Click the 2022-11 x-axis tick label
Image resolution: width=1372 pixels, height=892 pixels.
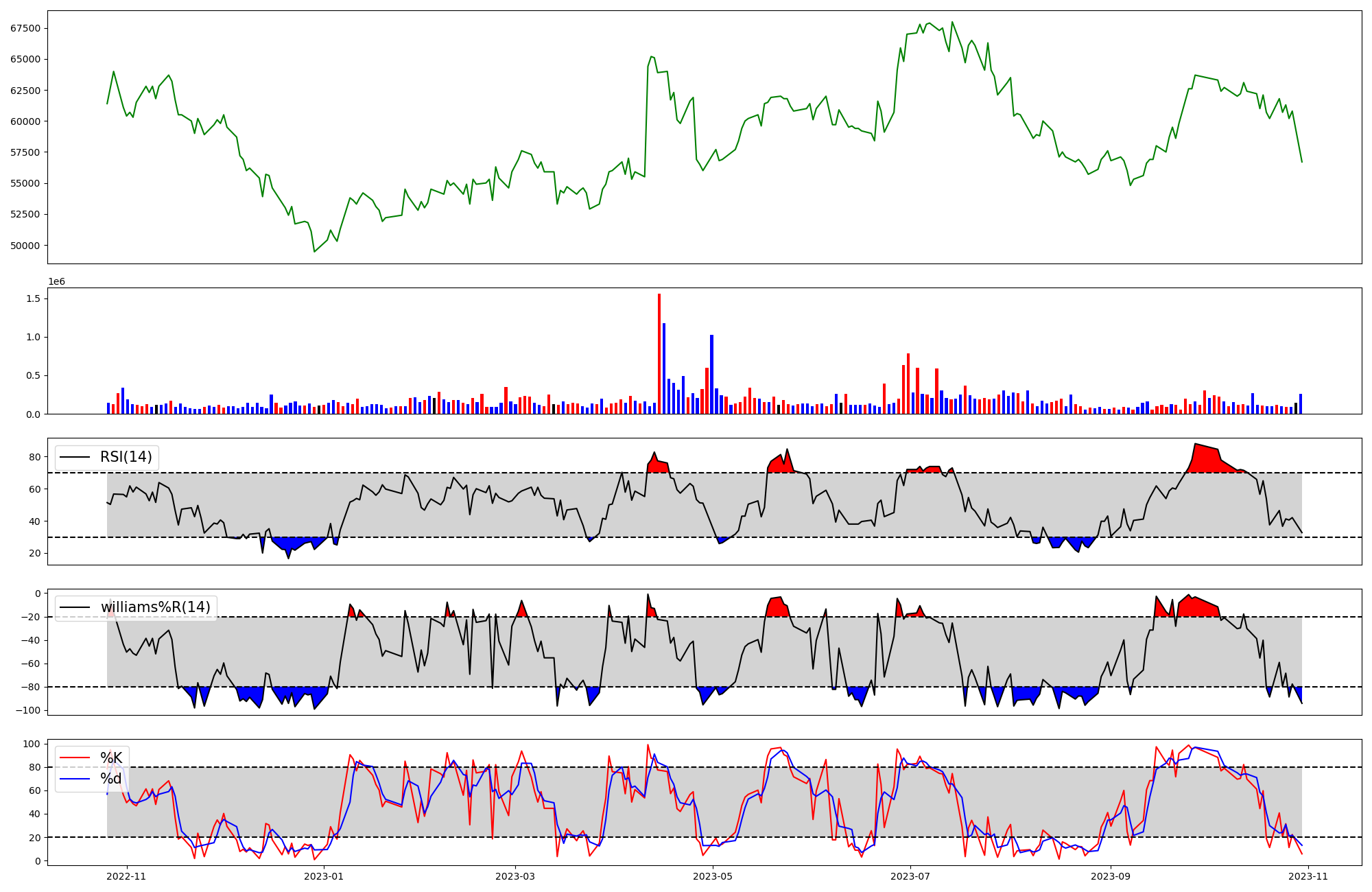click(126, 876)
